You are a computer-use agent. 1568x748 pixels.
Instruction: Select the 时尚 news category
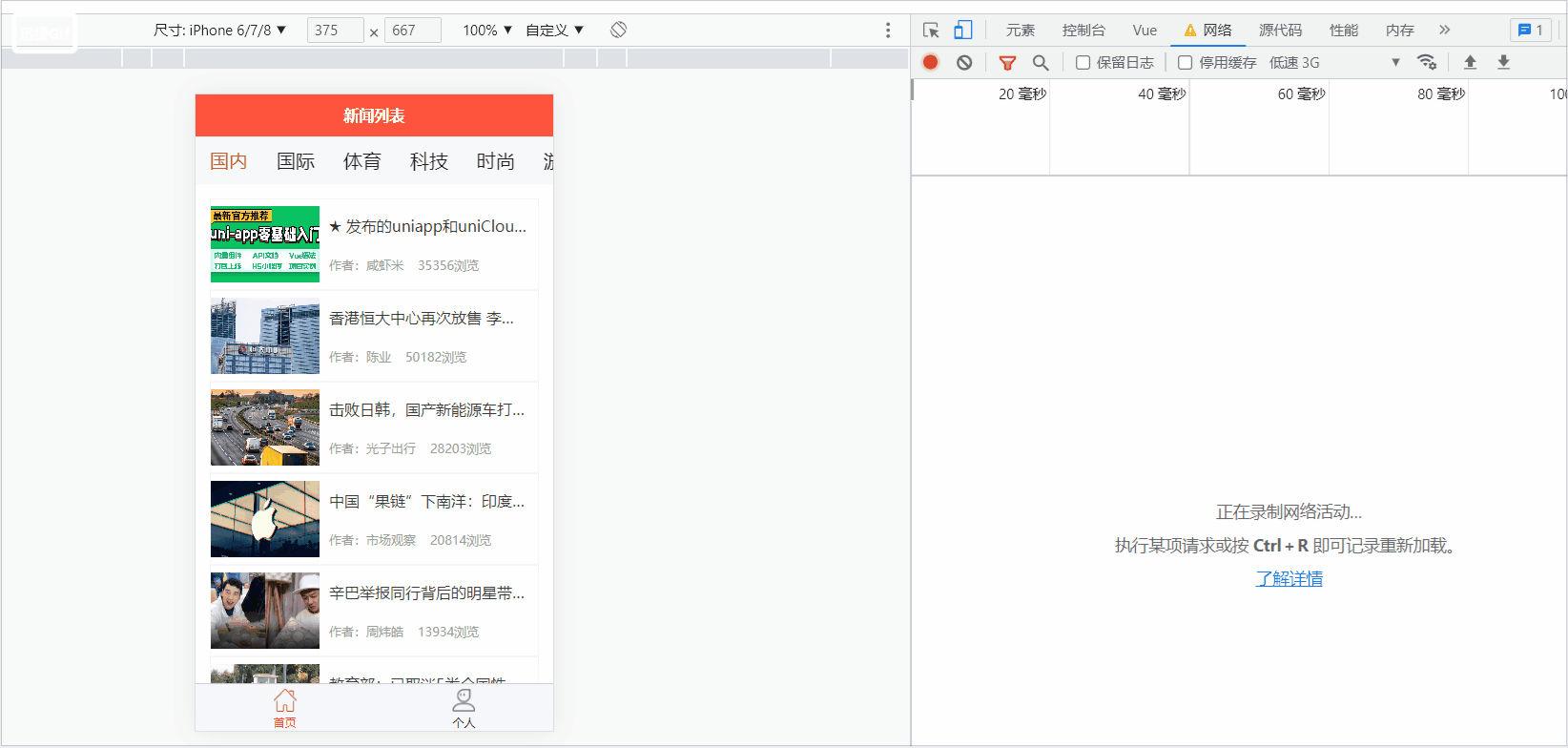pos(496,161)
